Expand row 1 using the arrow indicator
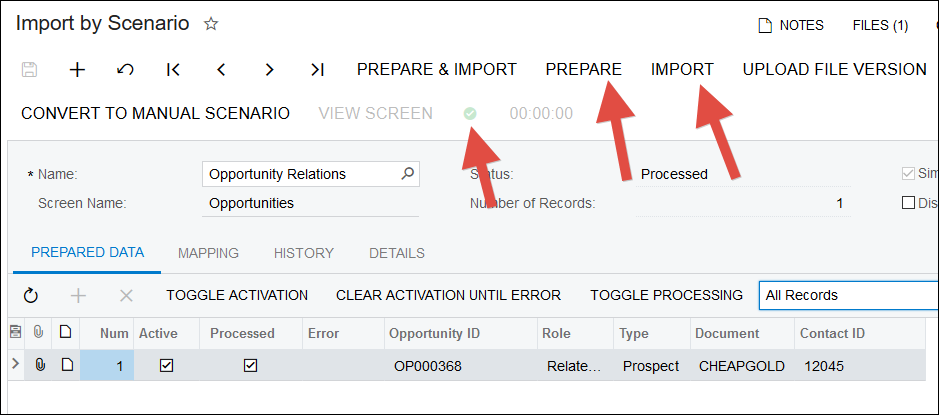939x415 pixels. pos(15,365)
